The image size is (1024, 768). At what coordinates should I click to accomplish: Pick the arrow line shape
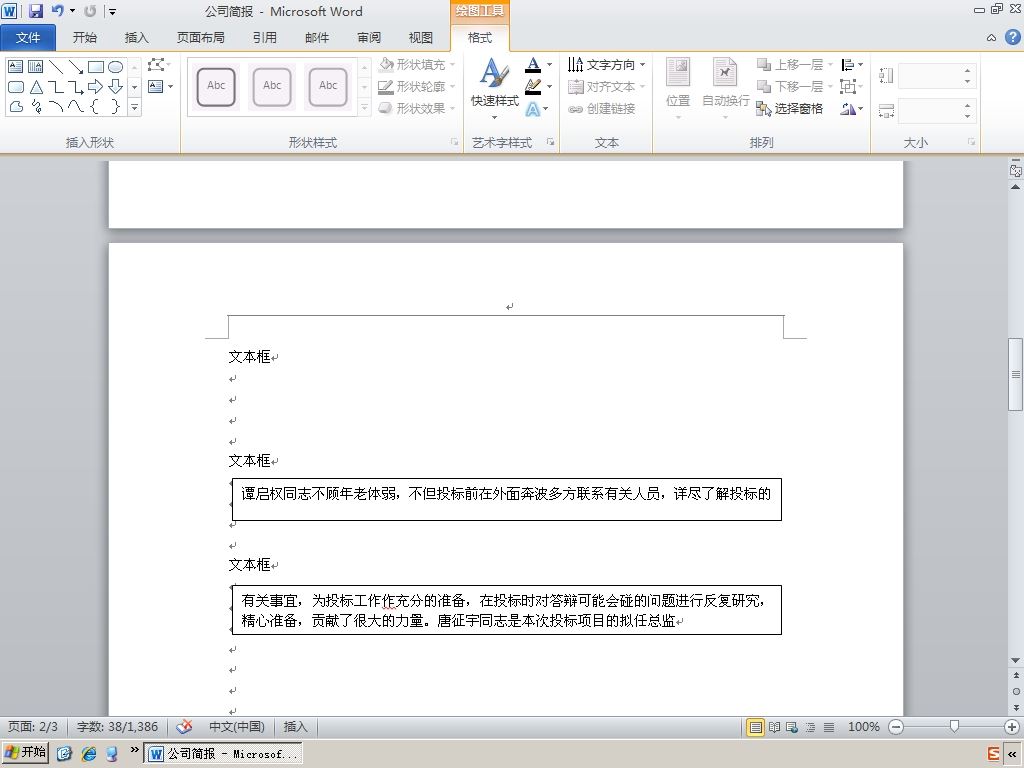(76, 67)
